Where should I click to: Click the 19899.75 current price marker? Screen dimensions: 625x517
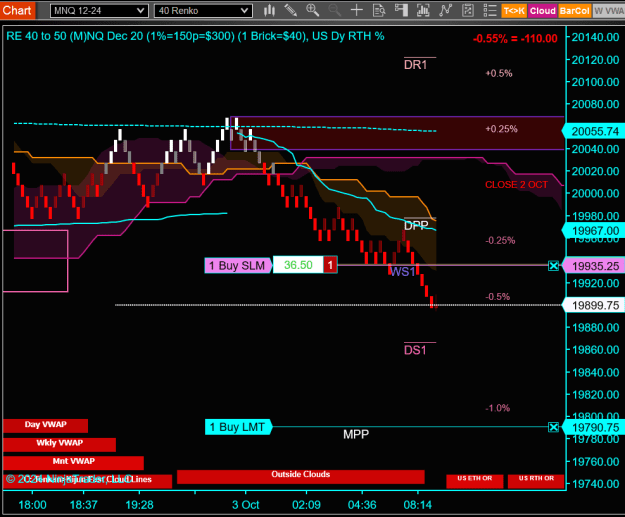[x=594, y=305]
